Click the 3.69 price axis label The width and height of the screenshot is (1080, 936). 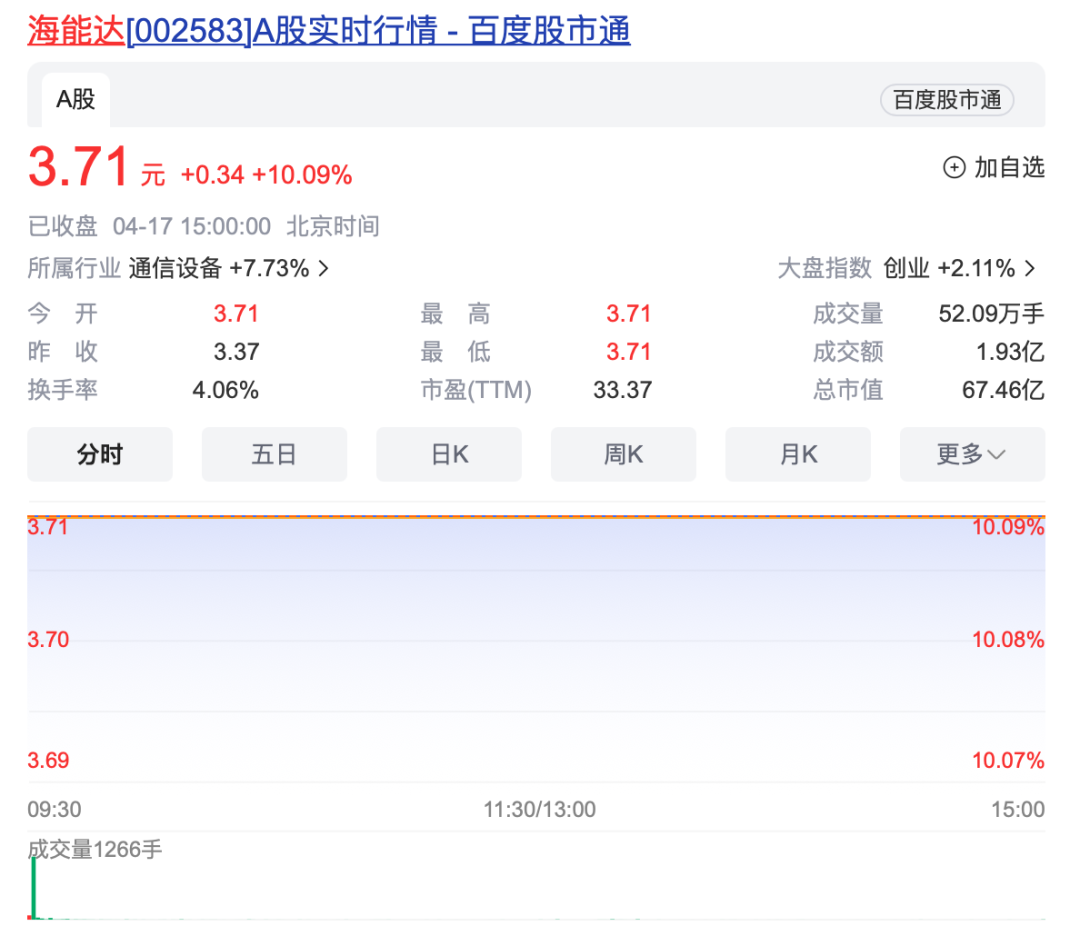[x=48, y=761]
